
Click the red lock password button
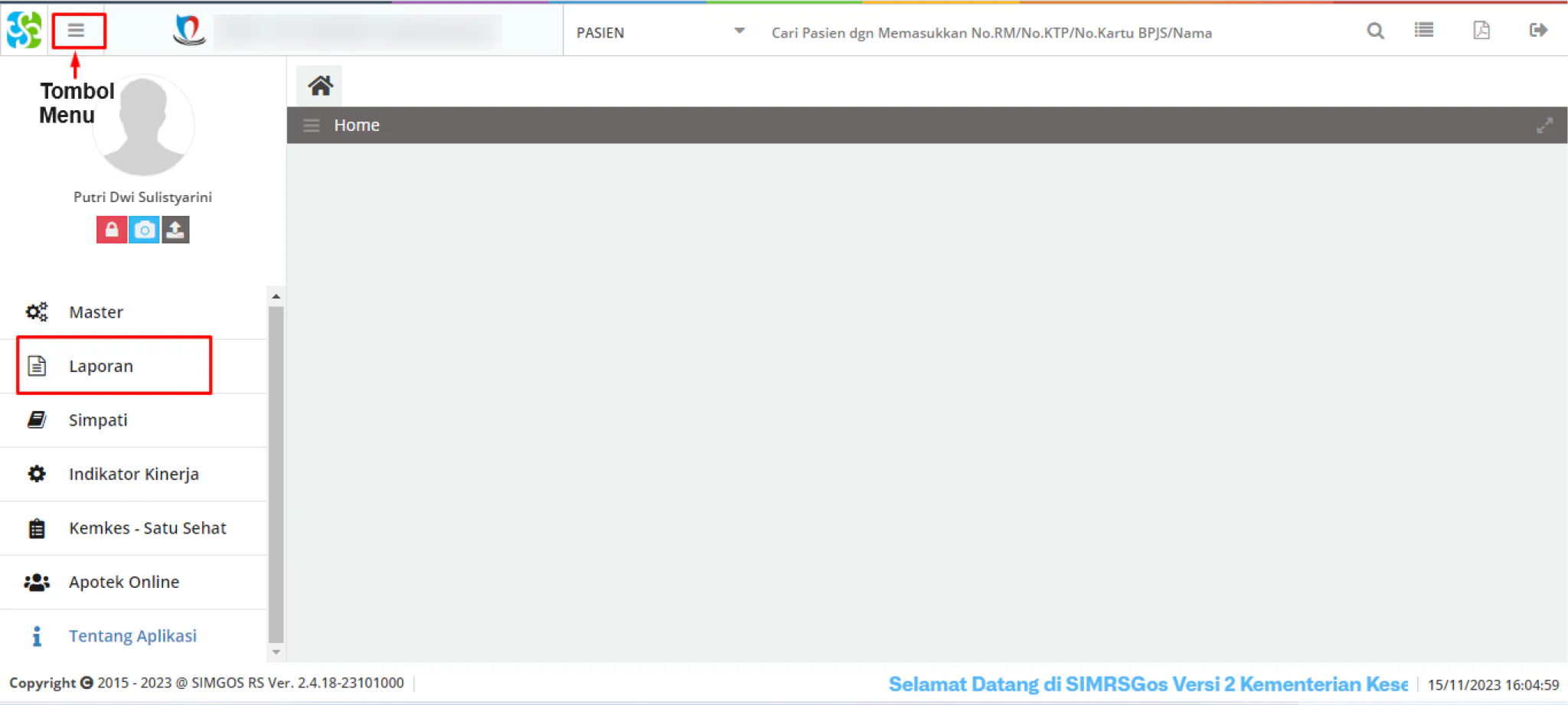[x=111, y=230]
